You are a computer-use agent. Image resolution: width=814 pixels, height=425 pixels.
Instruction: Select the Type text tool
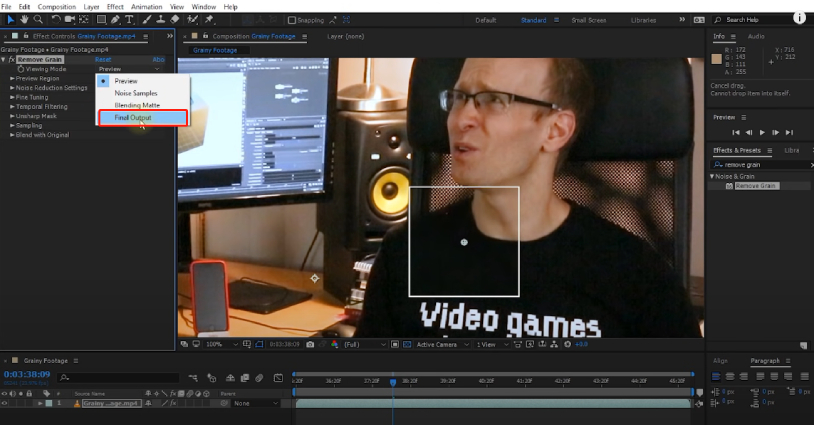pyautogui.click(x=130, y=19)
